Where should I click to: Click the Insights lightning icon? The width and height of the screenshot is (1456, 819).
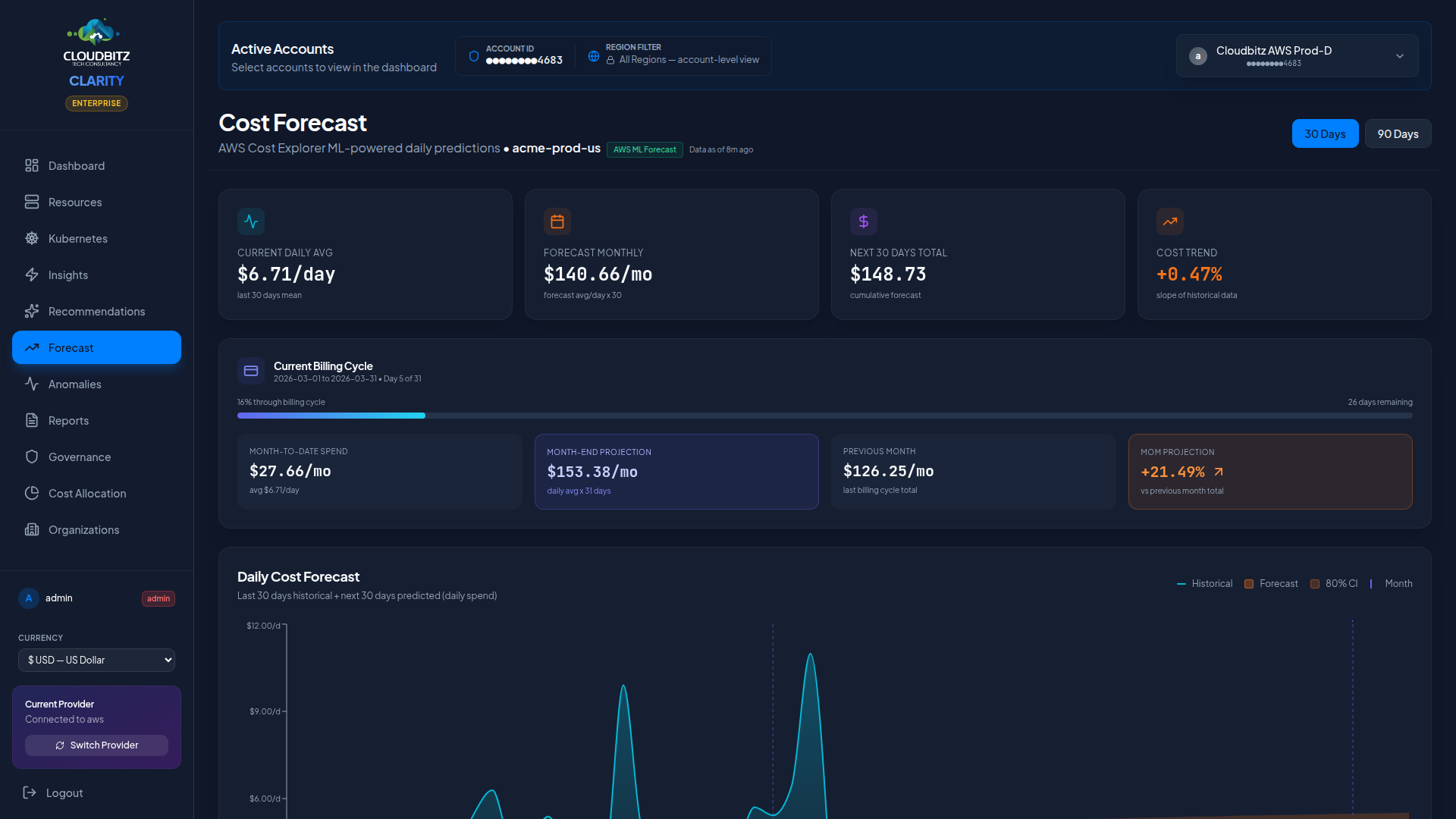tap(32, 275)
